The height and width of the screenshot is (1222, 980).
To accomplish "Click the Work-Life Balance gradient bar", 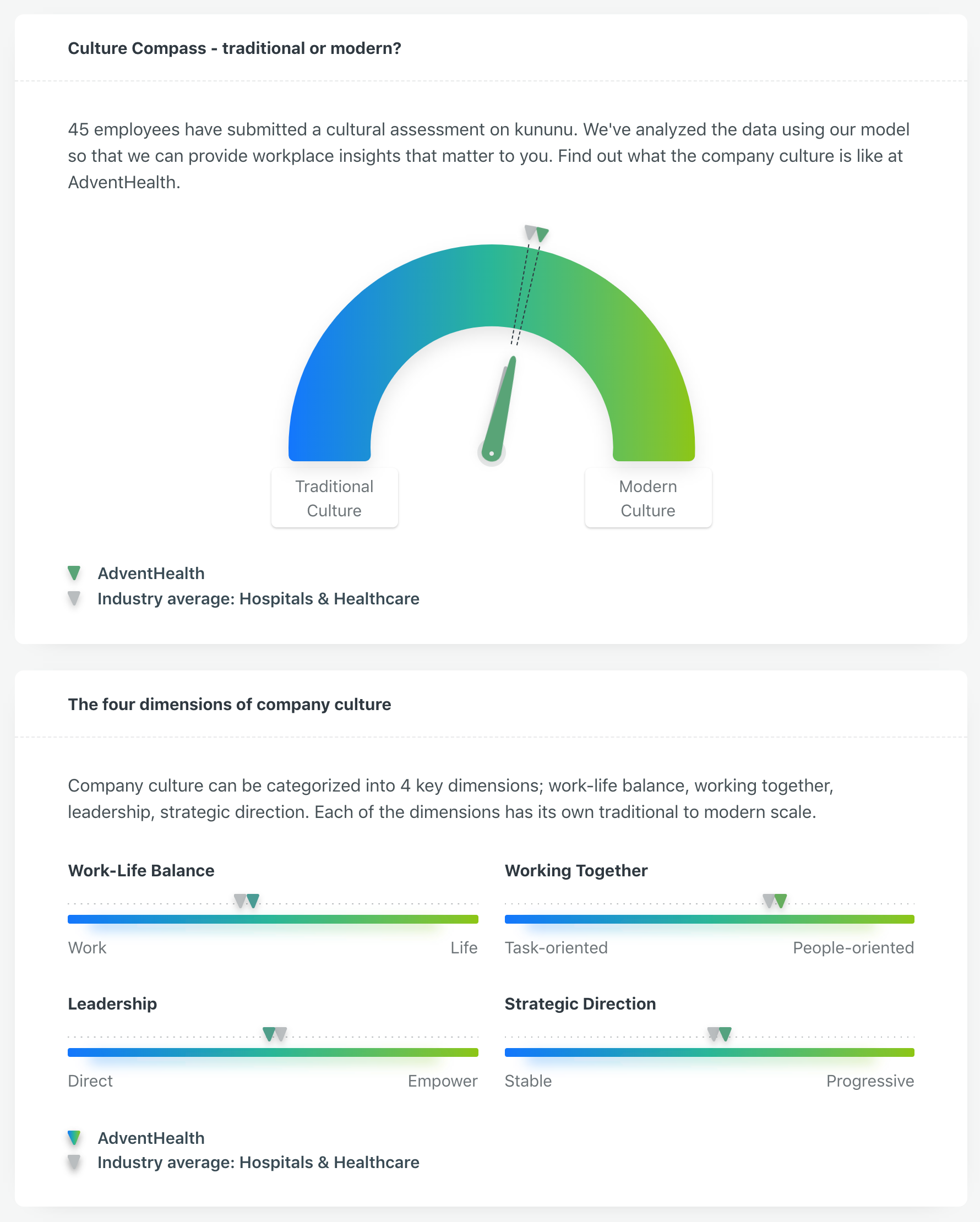I will (x=273, y=919).
